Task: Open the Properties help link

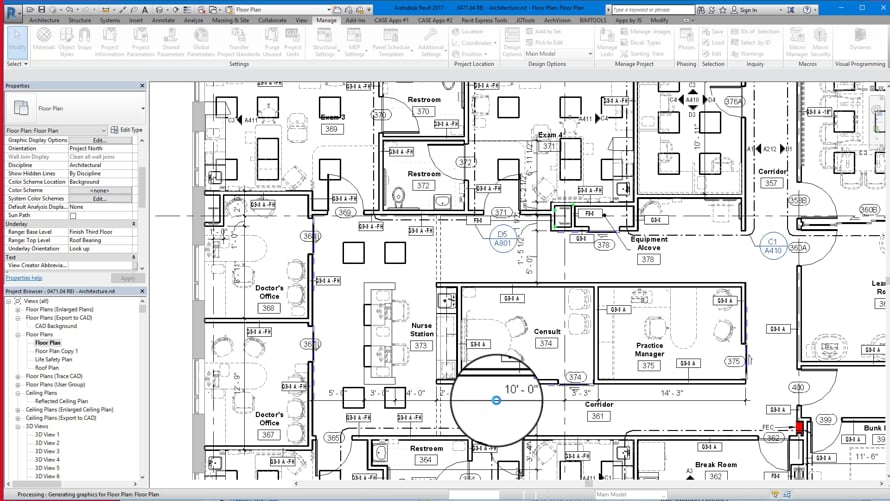Action: pos(24,278)
